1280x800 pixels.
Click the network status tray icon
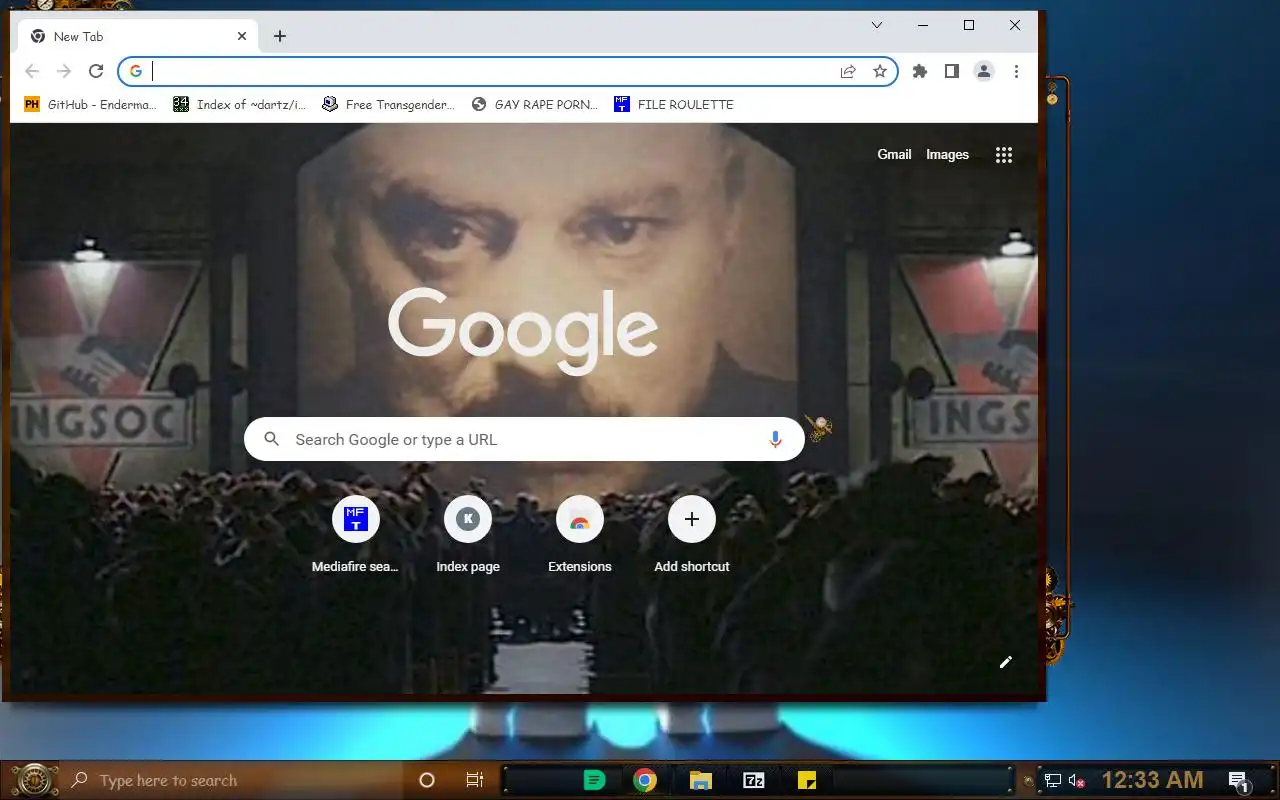[1053, 780]
